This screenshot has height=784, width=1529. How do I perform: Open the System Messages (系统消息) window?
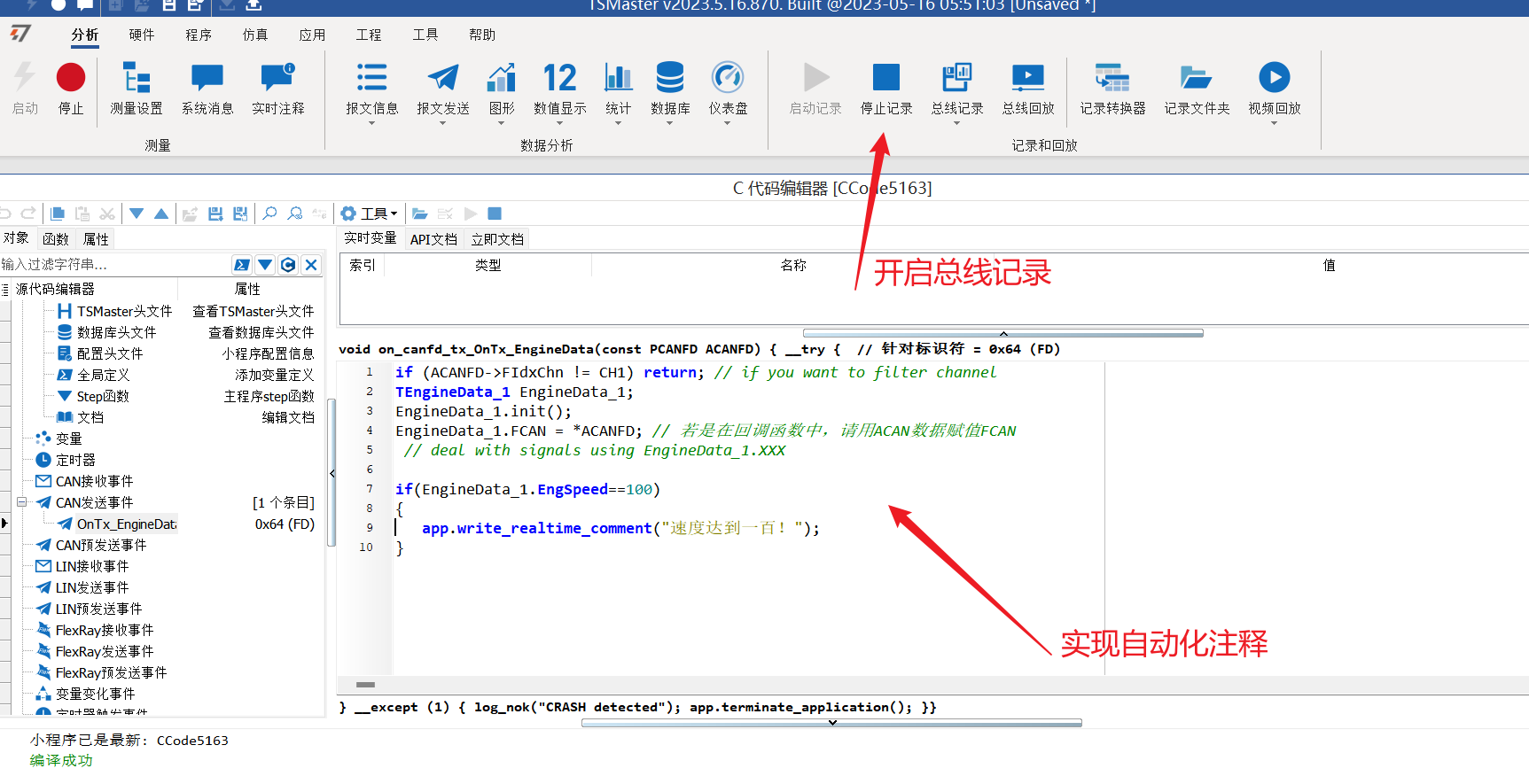[x=207, y=89]
